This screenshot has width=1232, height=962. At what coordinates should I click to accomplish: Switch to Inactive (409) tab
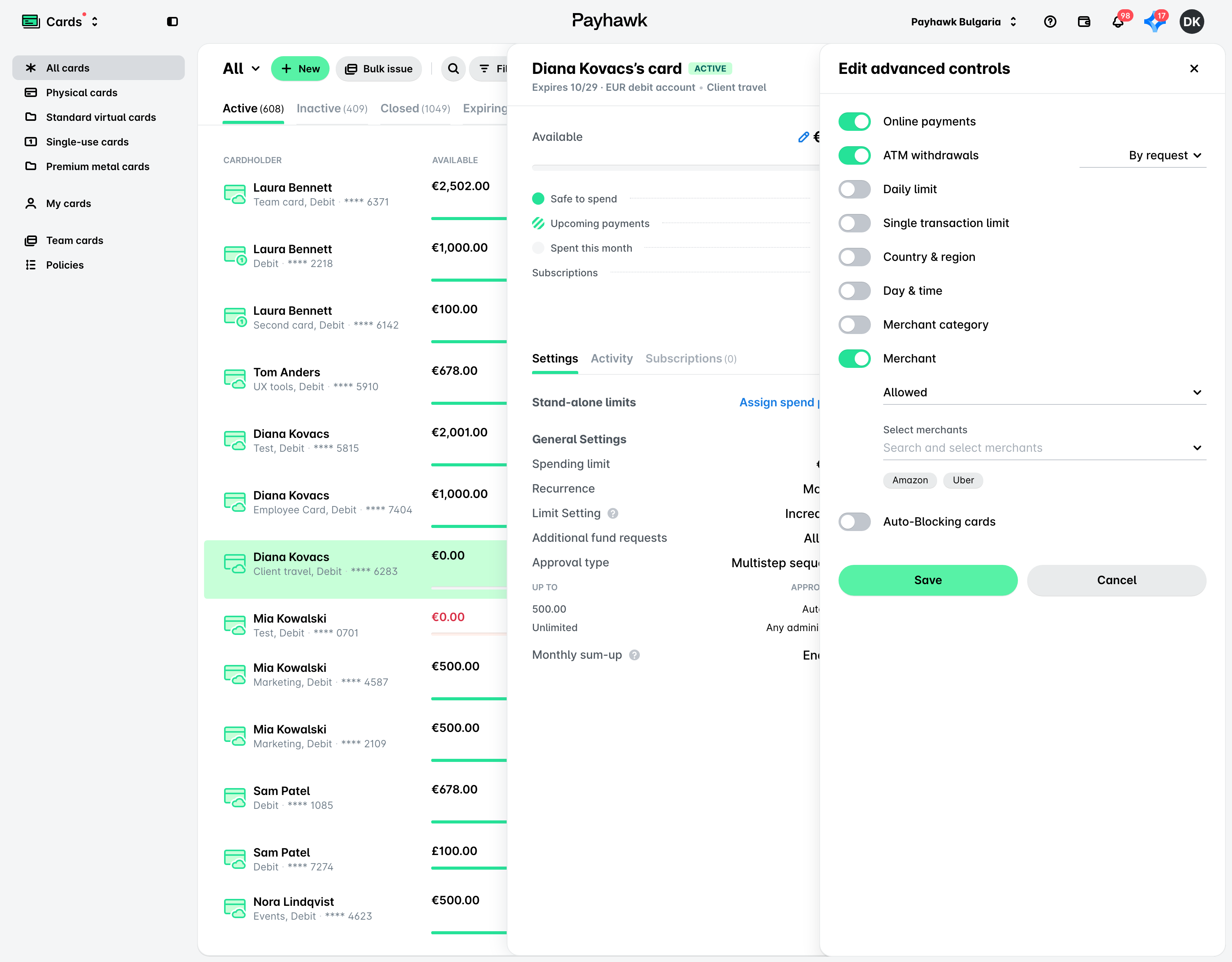pos(332,108)
